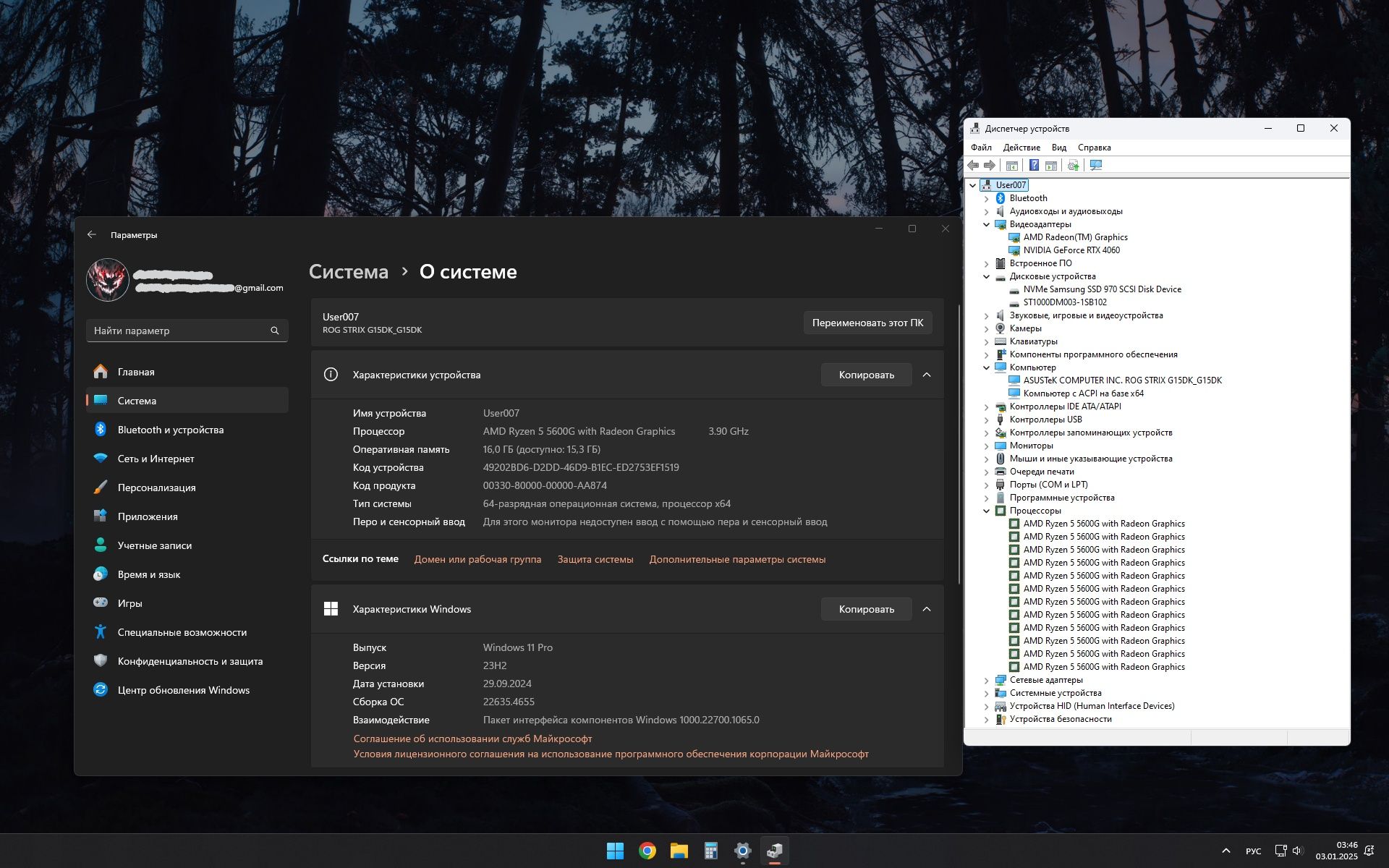
Task: Expand the Bluetooth node in Device Manager
Action: pos(986,198)
